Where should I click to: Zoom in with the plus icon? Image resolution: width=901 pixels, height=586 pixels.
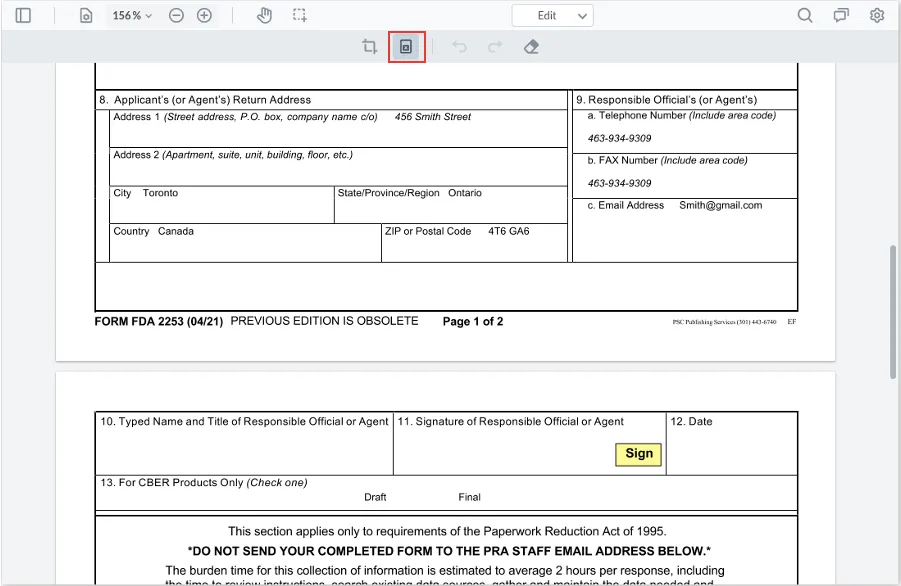(x=205, y=16)
